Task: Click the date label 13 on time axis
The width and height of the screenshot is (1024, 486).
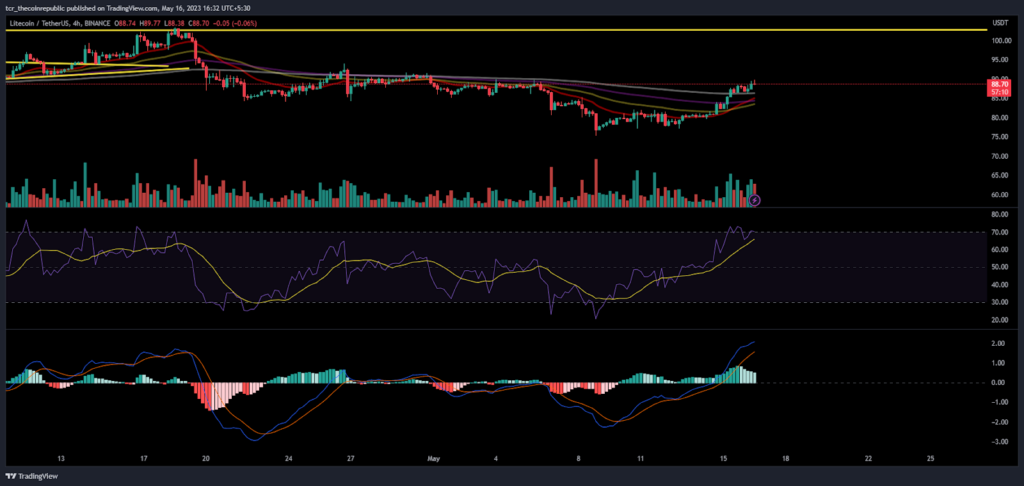Action: pos(61,458)
